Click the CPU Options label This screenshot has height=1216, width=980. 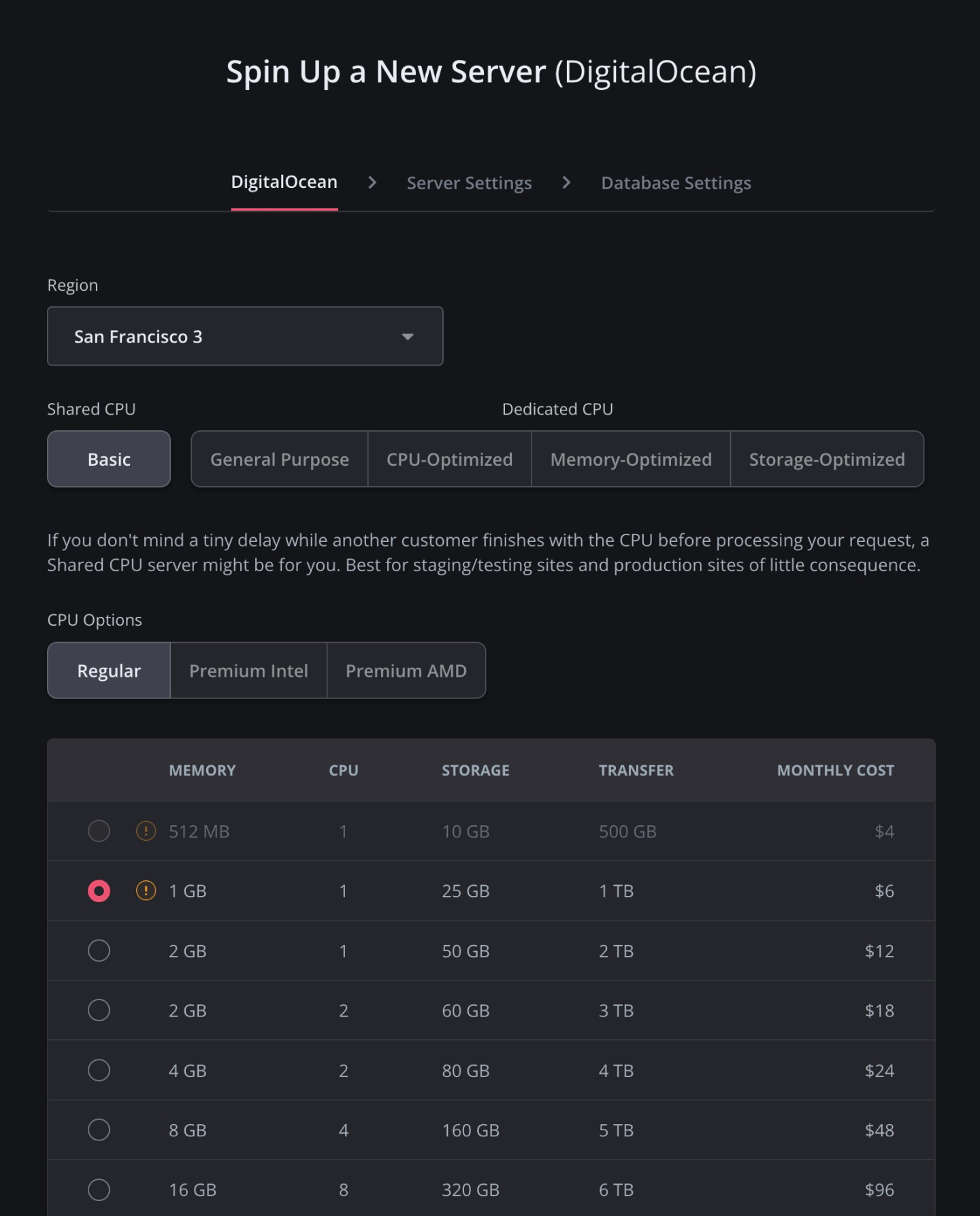coord(95,620)
